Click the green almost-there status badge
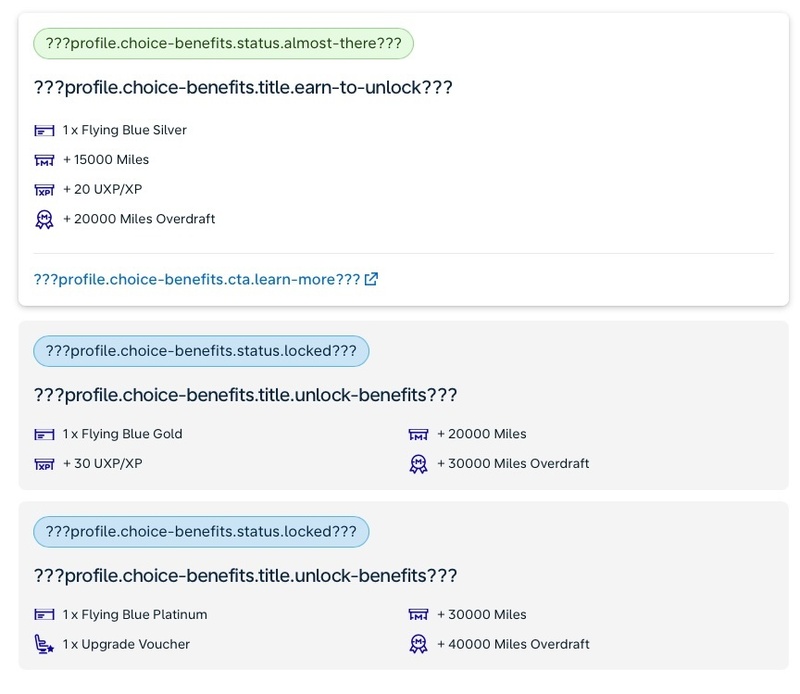 222,43
